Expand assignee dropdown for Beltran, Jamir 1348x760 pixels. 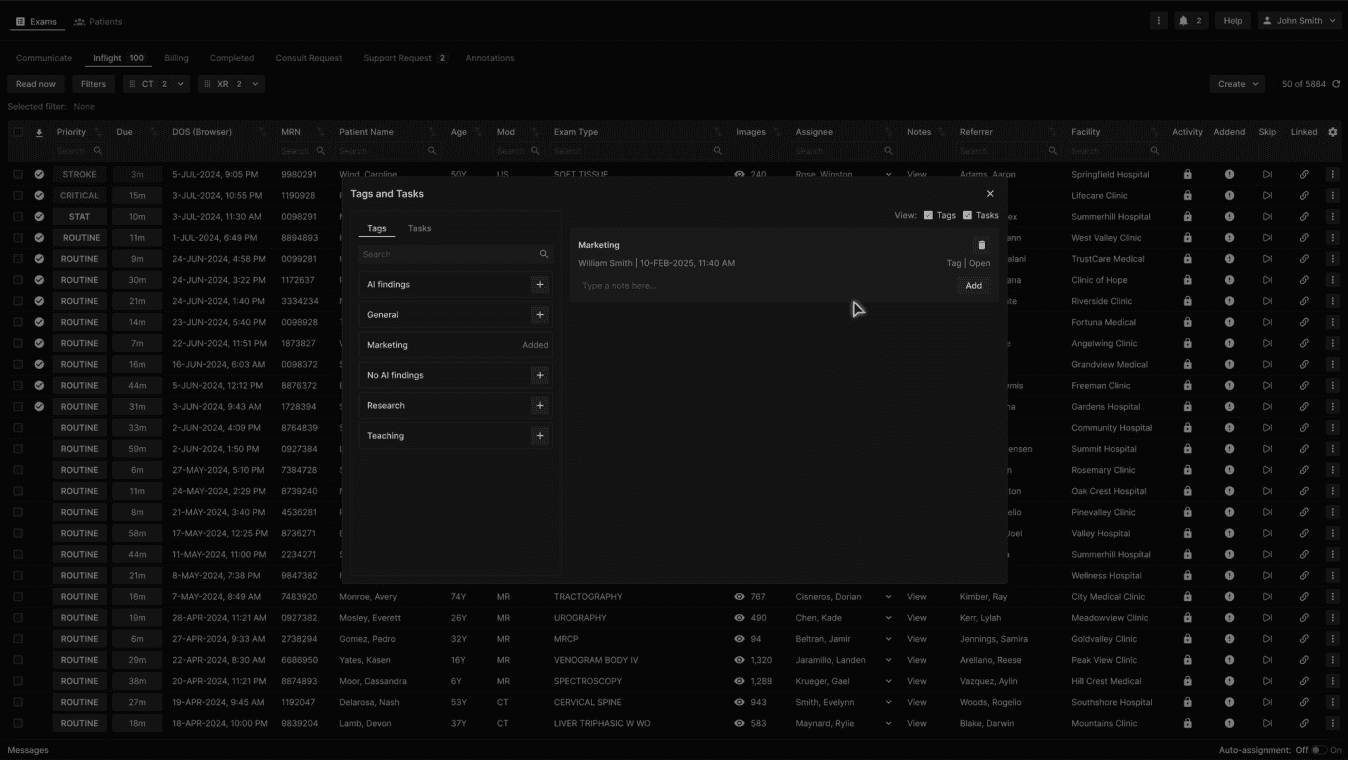point(888,639)
